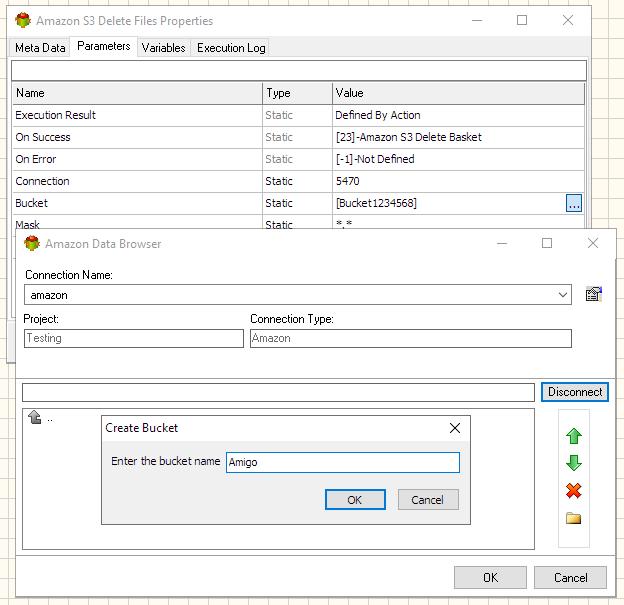Click the Bucket parameter name cell

(x=137, y=203)
